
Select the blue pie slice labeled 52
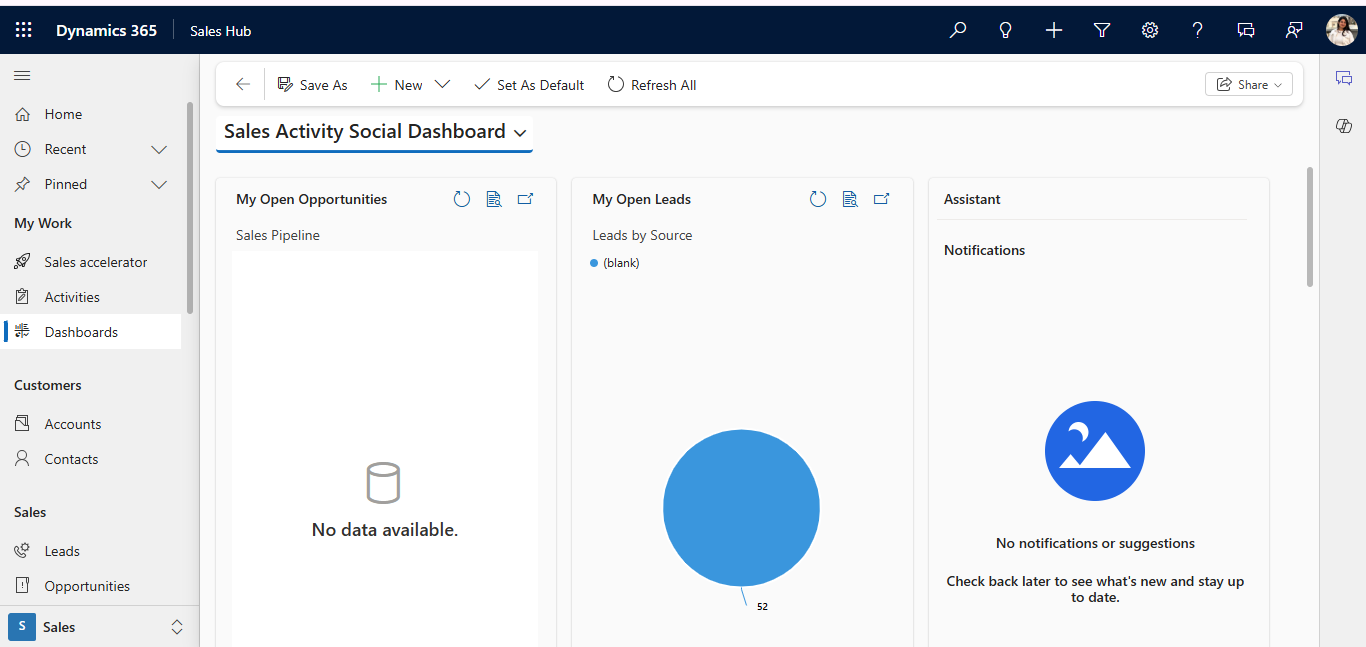tap(741, 508)
